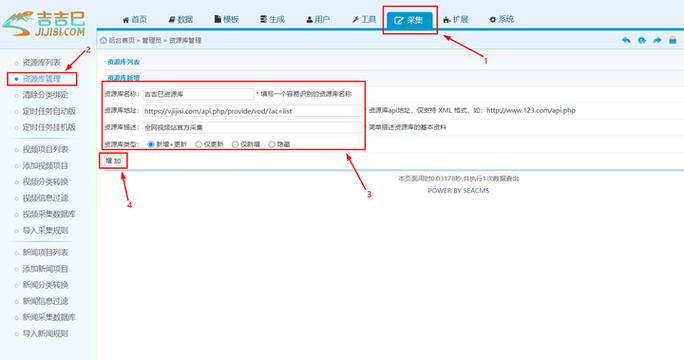Open the 系统 navigation tab
This screenshot has width=684, height=360.
(502, 20)
